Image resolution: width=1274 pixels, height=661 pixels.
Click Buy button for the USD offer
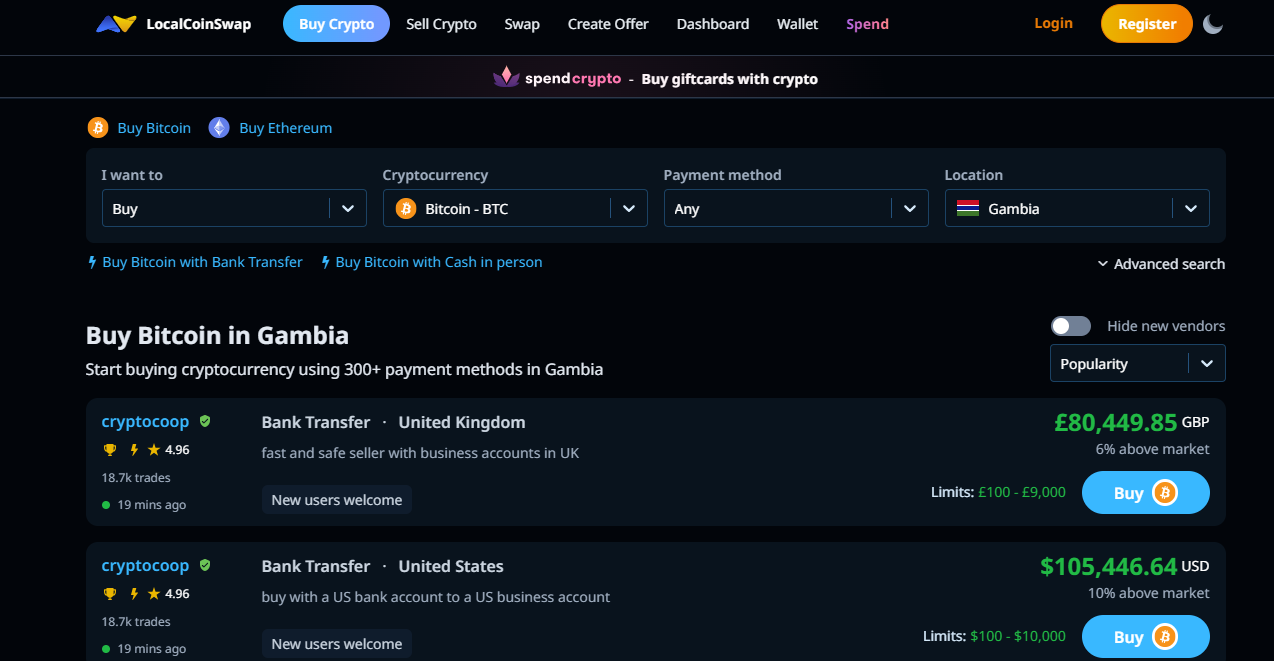pos(1146,636)
